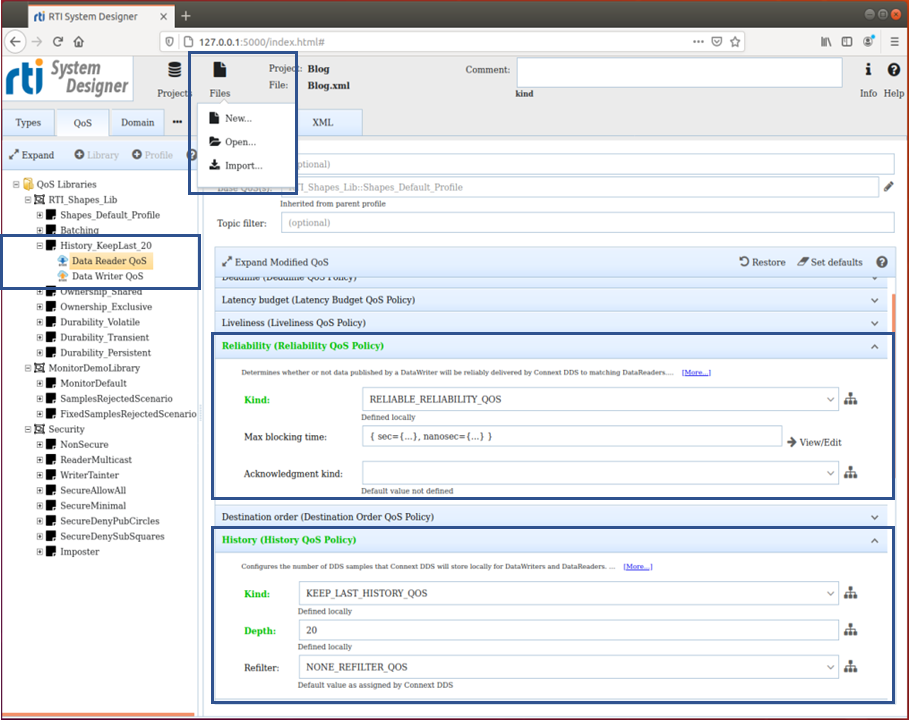Collapse the Liveliness QoS Policy section
Image resolution: width=909 pixels, height=721 pixels.
point(872,322)
